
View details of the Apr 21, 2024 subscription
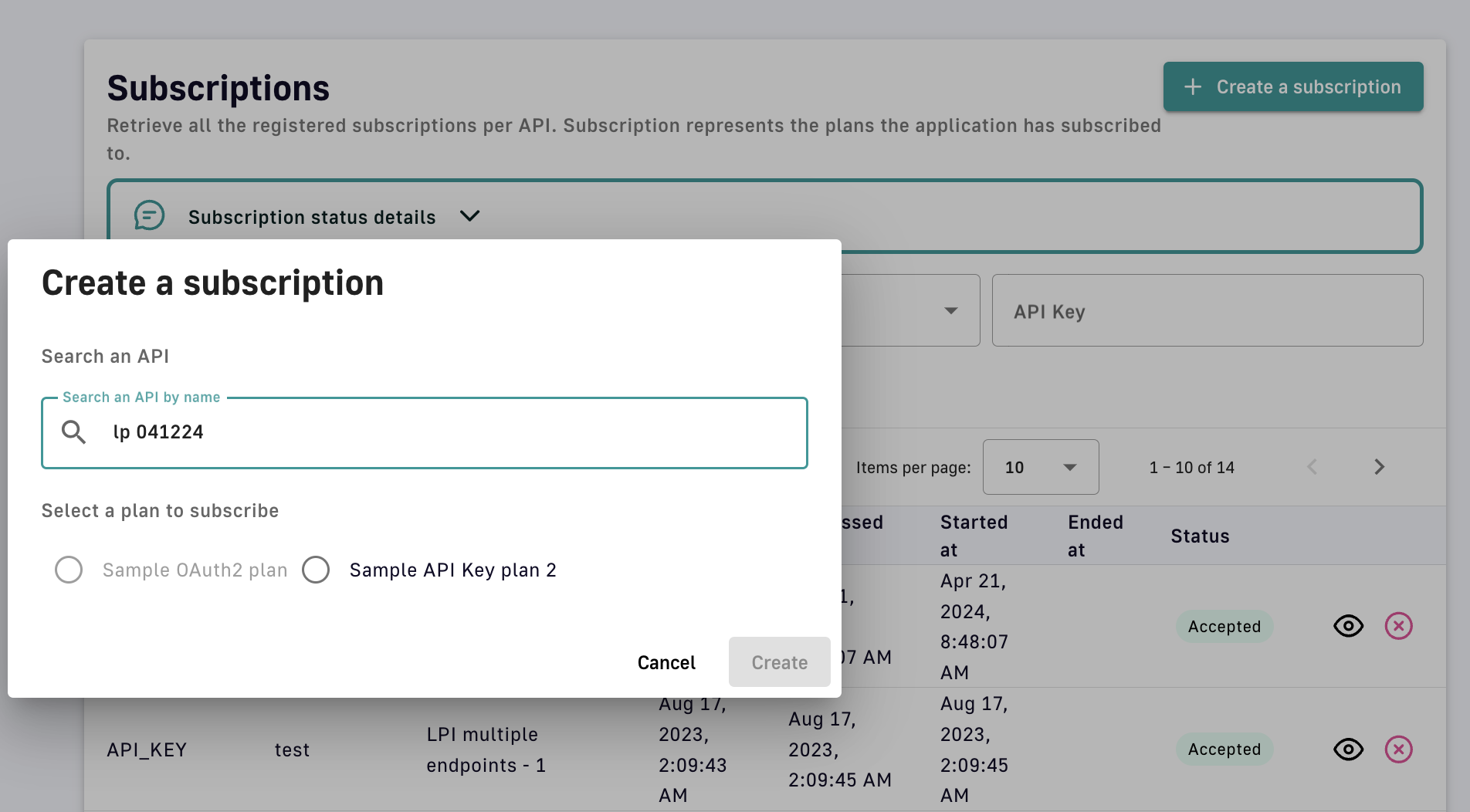[x=1348, y=626]
